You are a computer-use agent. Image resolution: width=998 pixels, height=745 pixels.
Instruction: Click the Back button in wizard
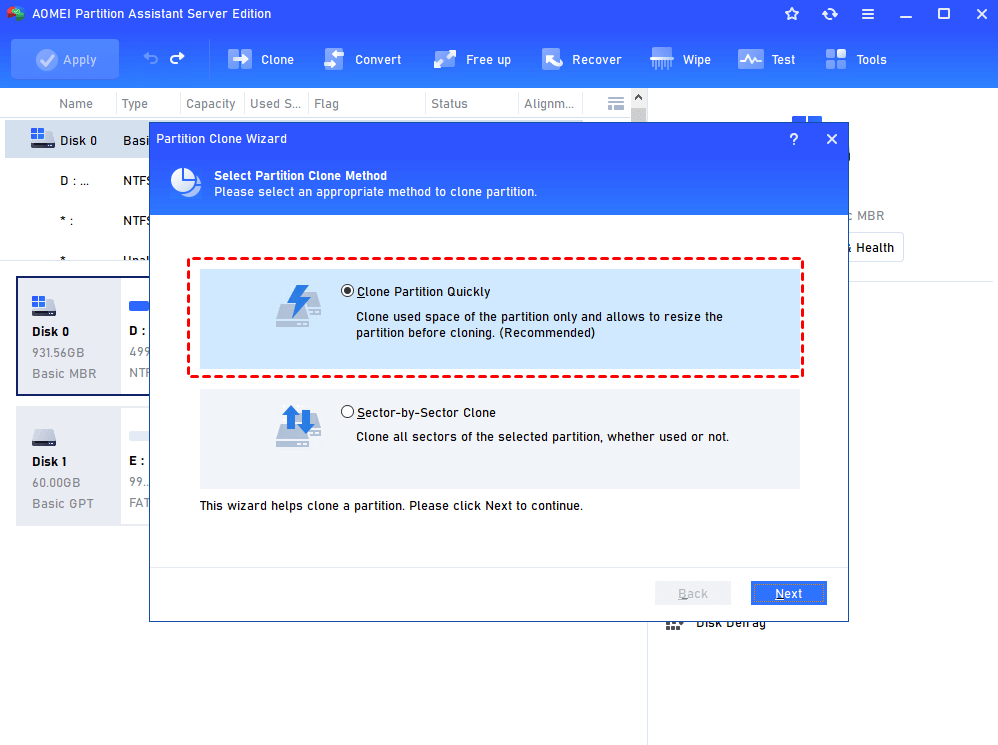[x=692, y=593]
